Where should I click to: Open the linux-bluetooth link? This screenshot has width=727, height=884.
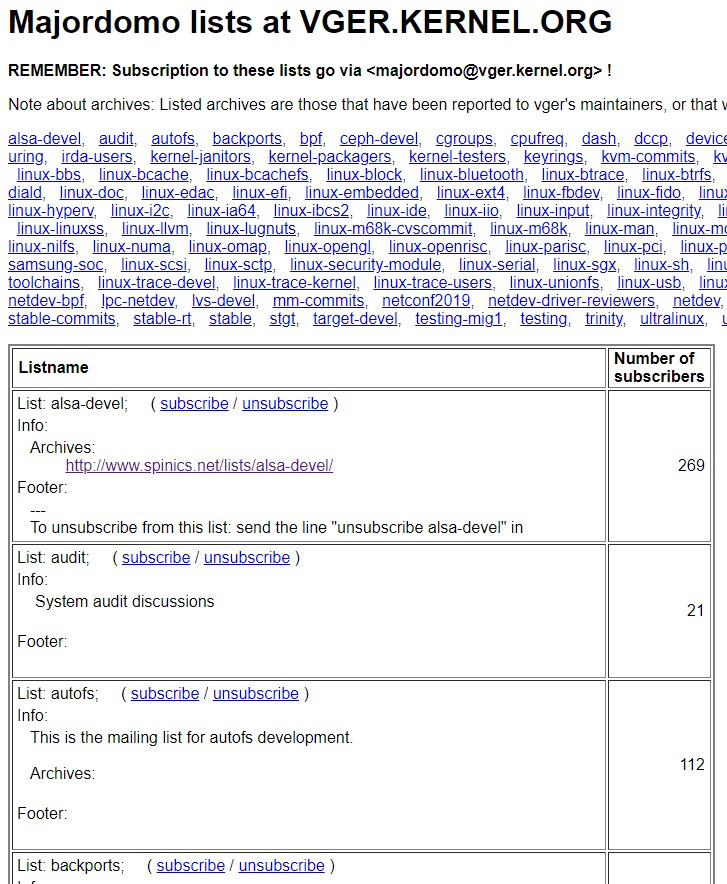click(472, 175)
